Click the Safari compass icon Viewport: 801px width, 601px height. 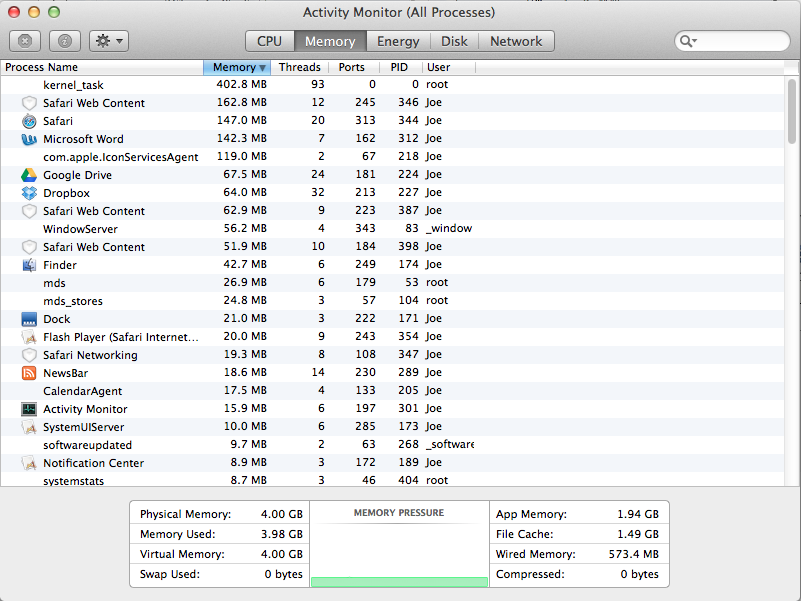click(x=29, y=121)
